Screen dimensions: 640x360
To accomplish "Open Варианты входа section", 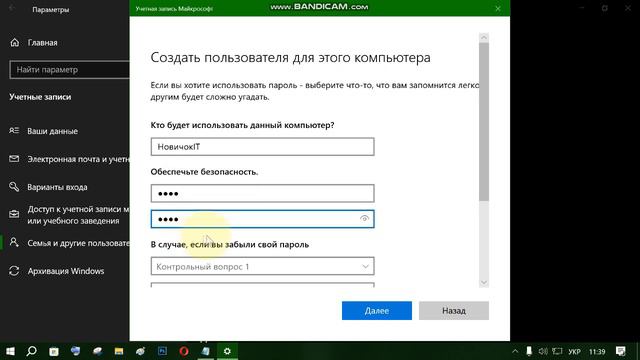I will tap(57, 187).
